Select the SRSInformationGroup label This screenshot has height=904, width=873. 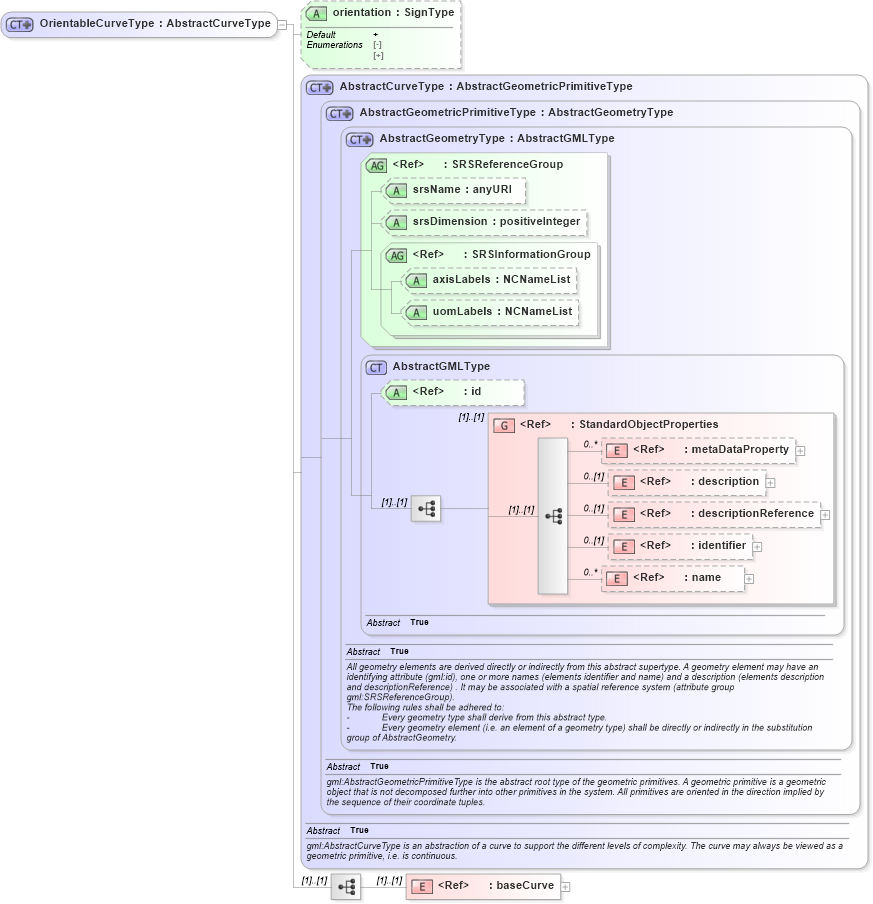click(x=531, y=254)
